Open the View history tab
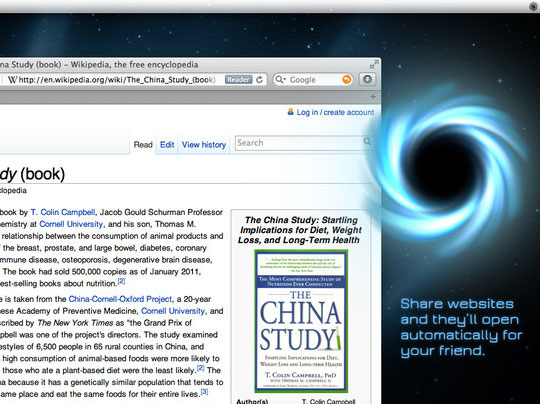This screenshot has width=540, height=404. tap(204, 145)
